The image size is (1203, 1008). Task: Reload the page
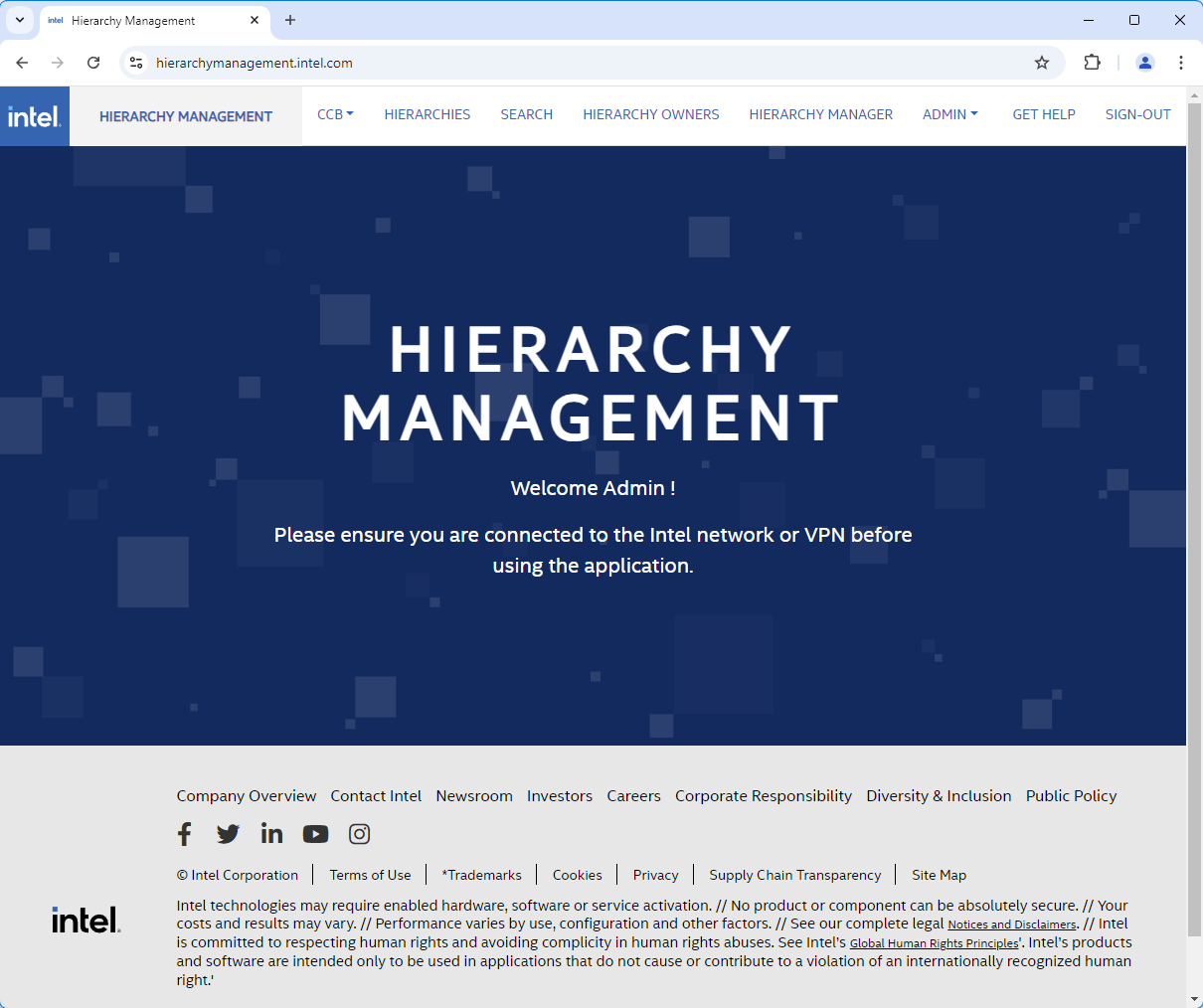point(93,63)
